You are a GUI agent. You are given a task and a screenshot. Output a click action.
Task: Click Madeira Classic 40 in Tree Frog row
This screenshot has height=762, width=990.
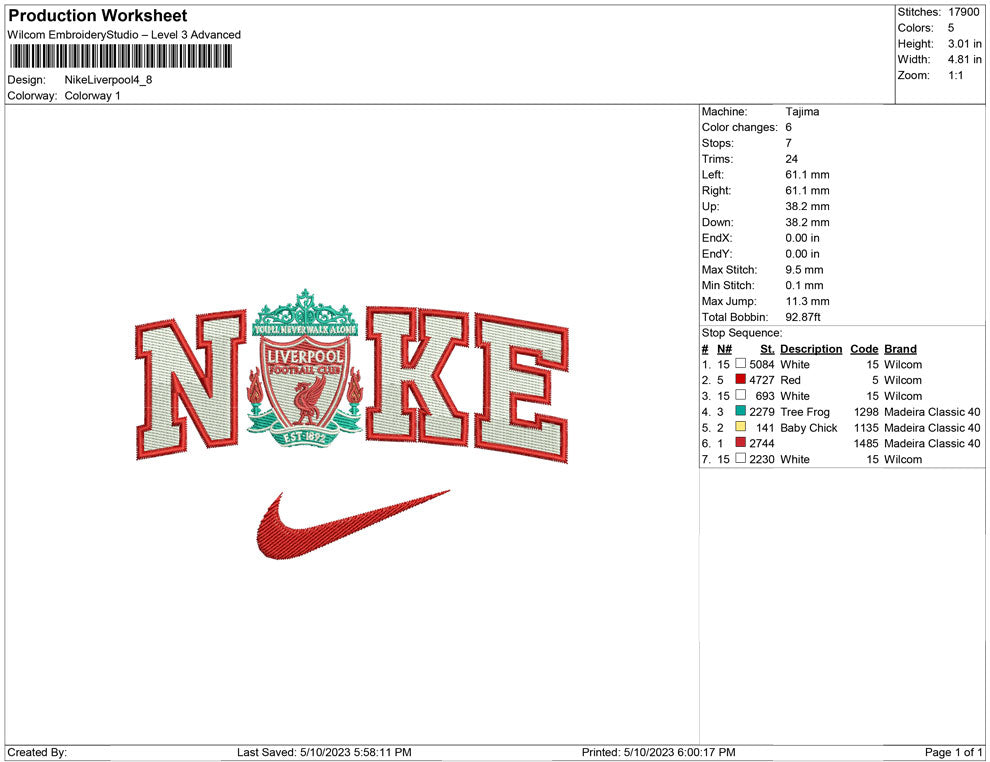coord(932,412)
